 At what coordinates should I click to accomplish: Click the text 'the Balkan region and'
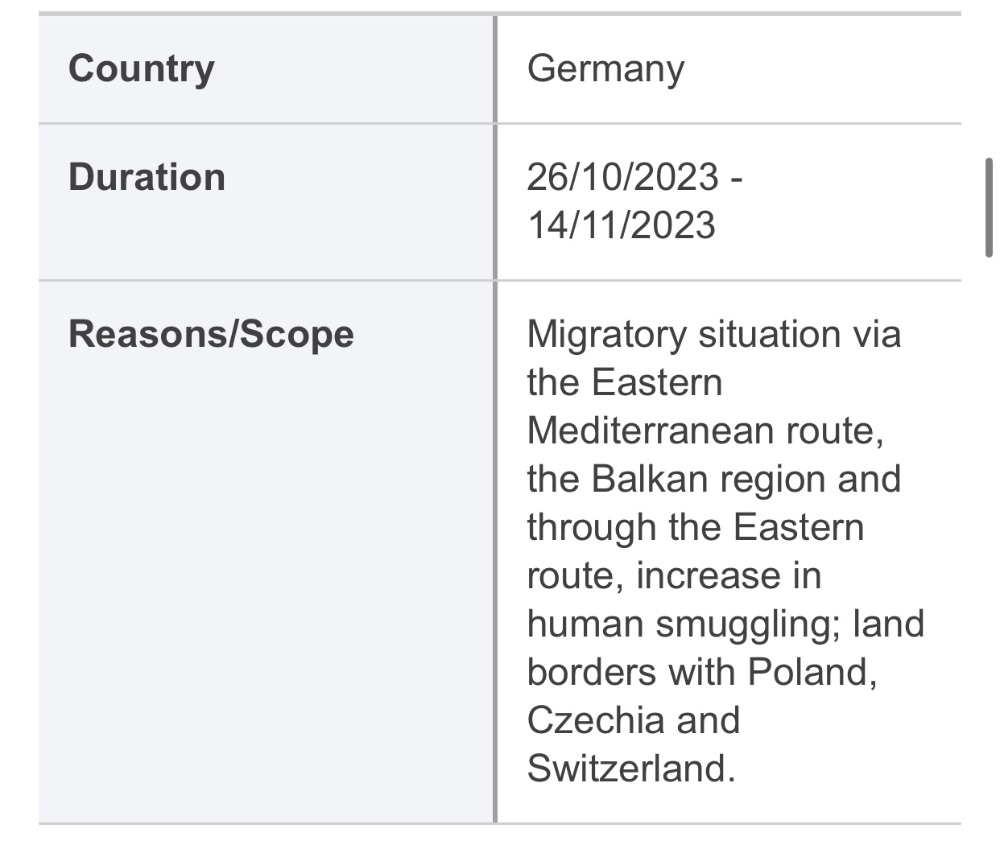coord(714,479)
